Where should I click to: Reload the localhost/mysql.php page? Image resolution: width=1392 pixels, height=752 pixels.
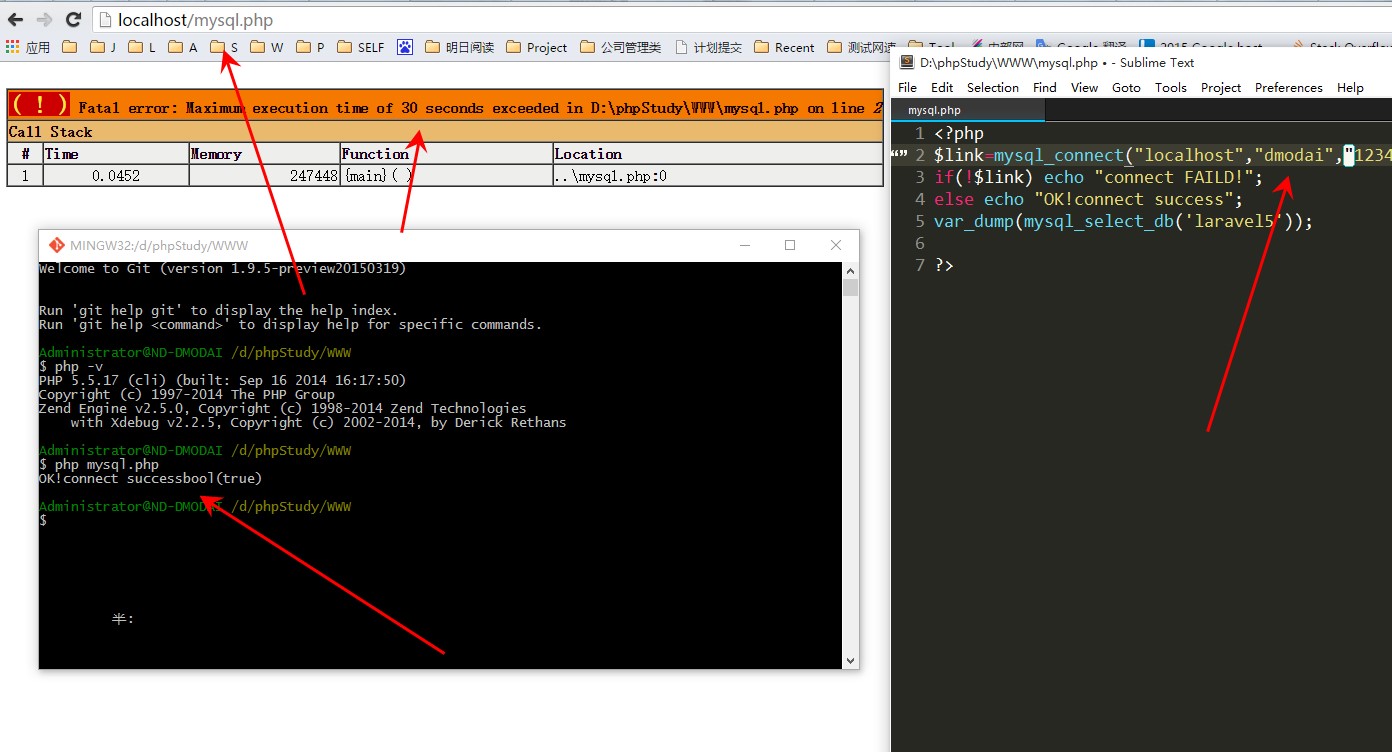73,19
